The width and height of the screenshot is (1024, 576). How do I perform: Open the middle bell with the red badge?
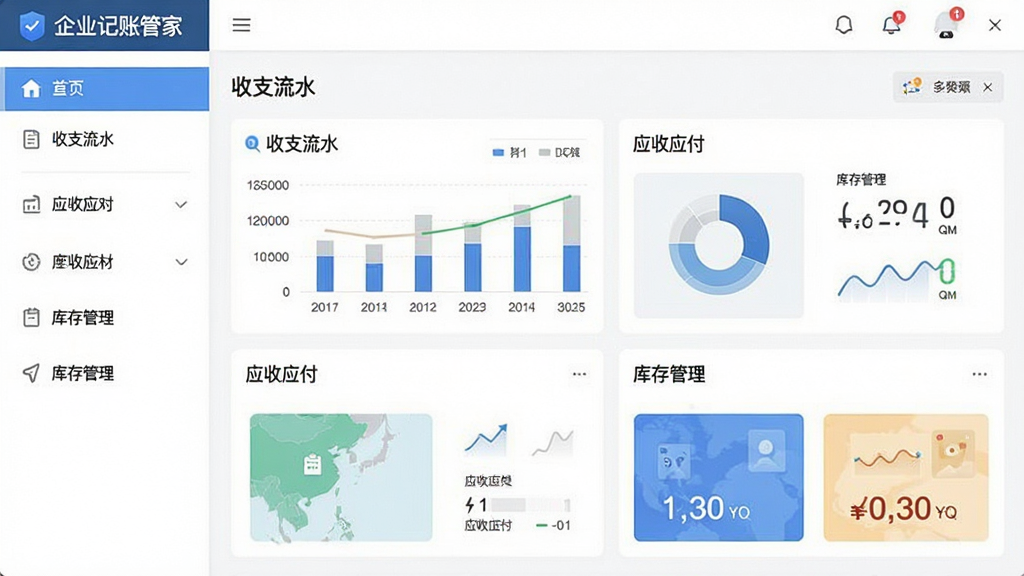click(x=892, y=24)
